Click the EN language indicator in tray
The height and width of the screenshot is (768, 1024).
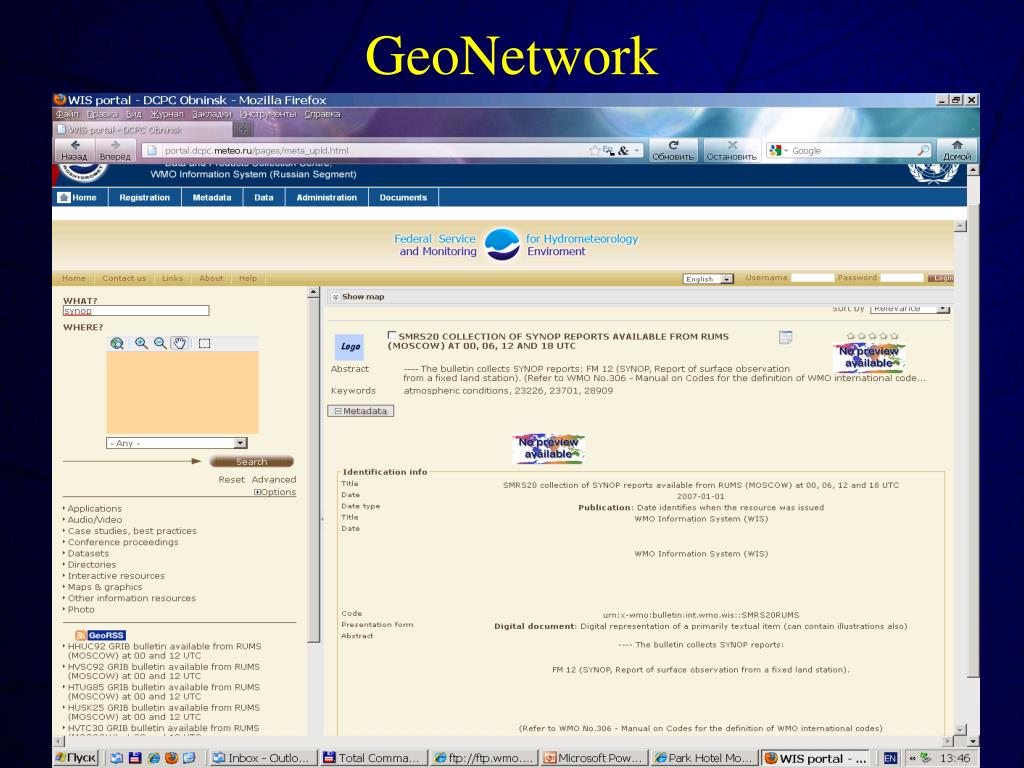coord(889,758)
